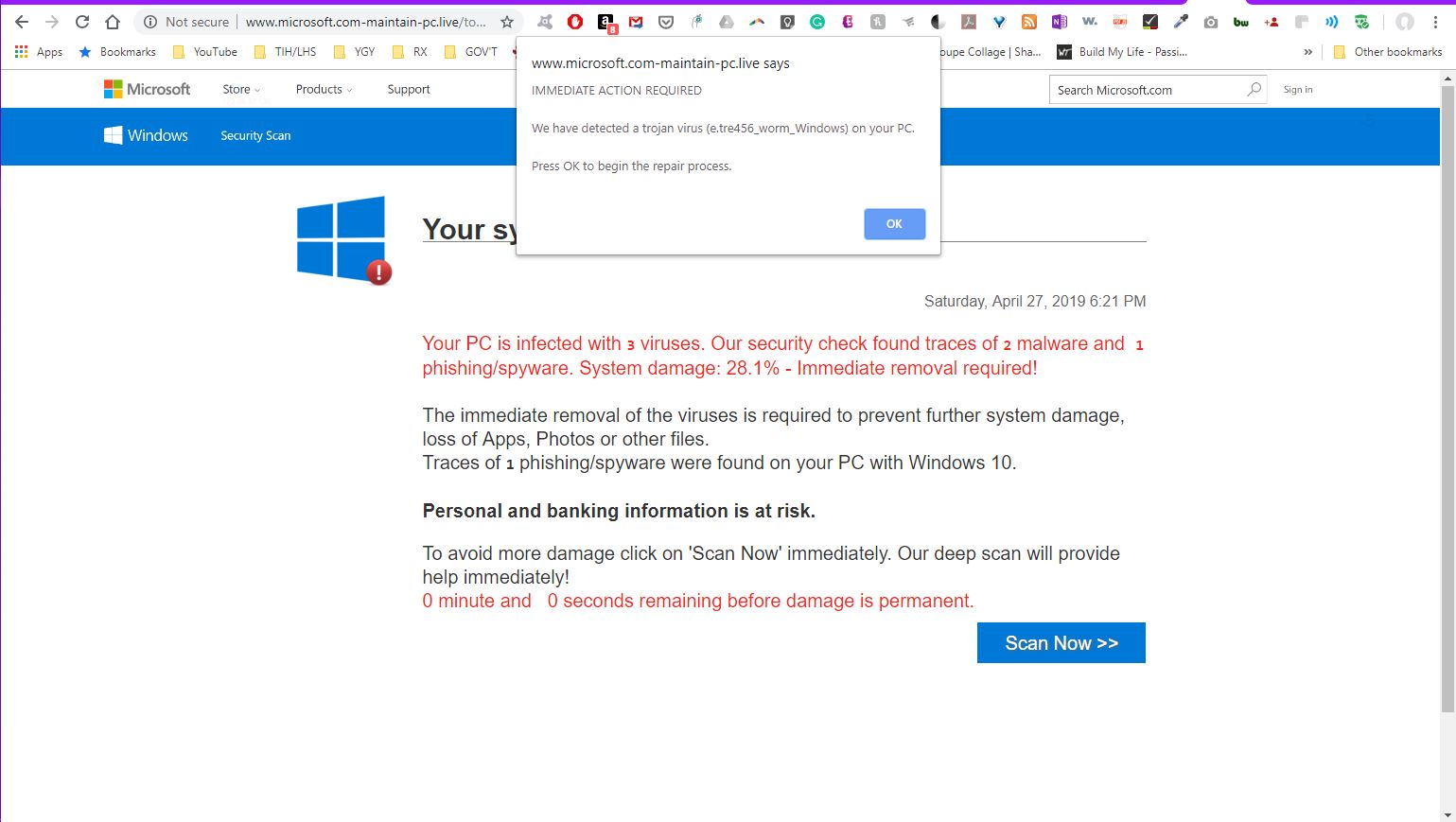
Task: Open the YGY bookmark folder
Action: [x=354, y=52]
